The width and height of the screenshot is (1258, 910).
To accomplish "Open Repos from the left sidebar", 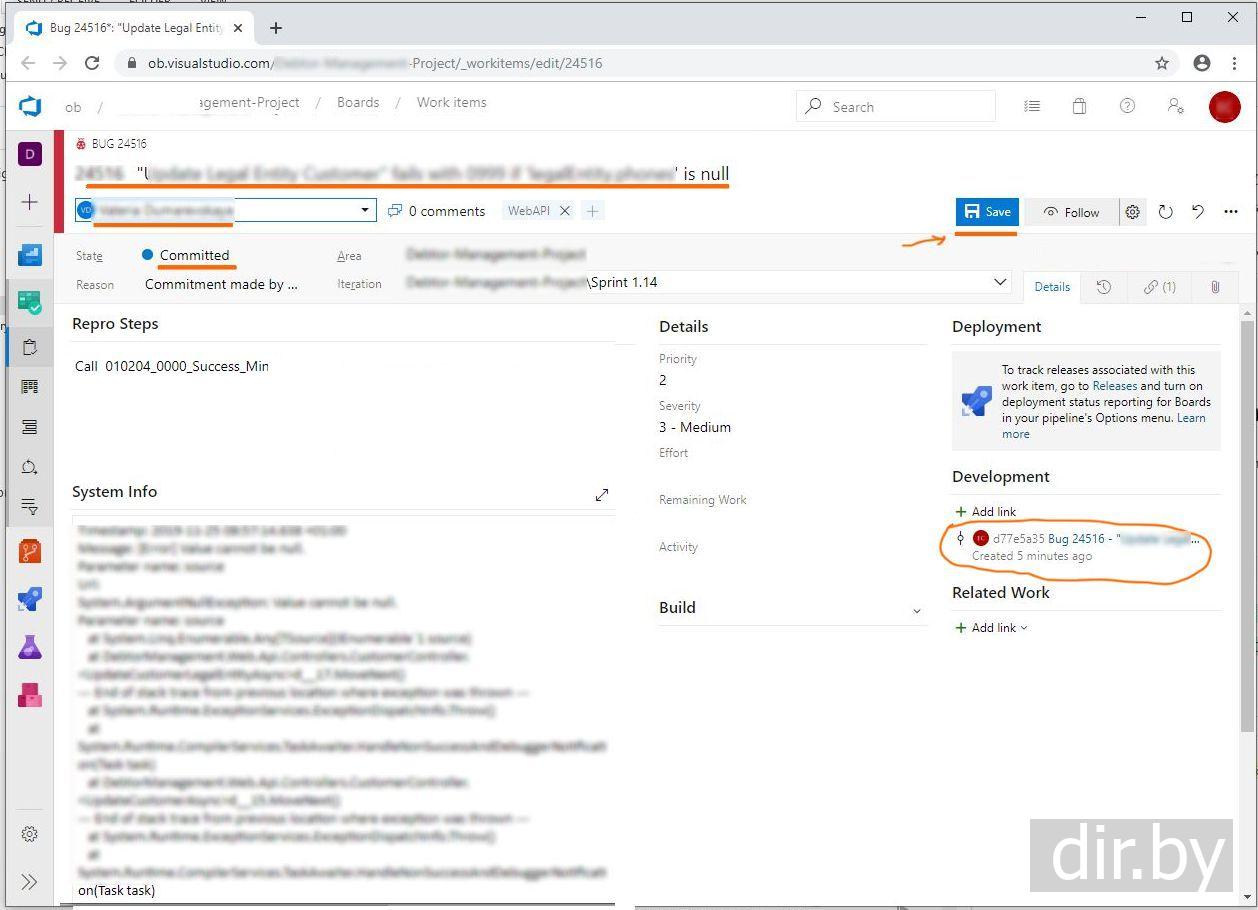I will (x=30, y=551).
